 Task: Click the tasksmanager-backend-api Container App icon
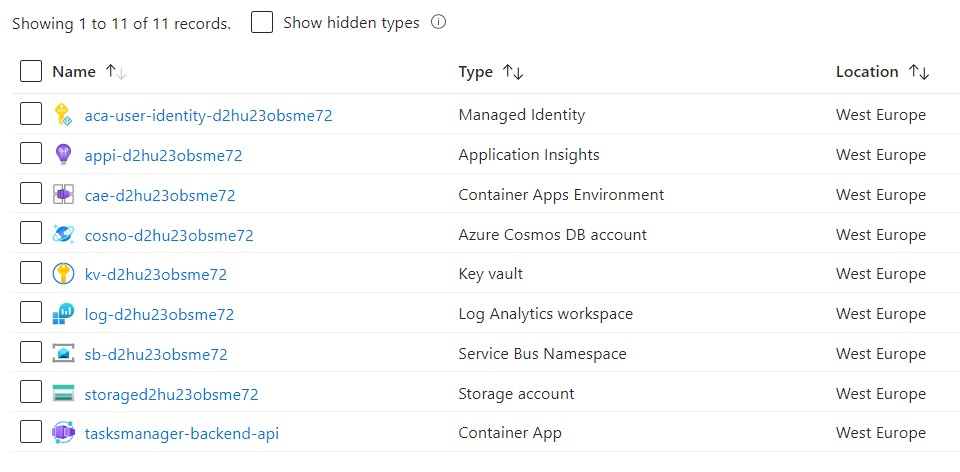pyautogui.click(x=64, y=433)
